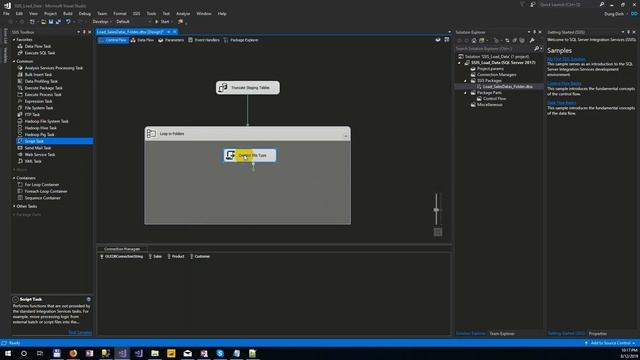Select the Sequence Container
The width and height of the screenshot is (640, 360).
[42, 198]
